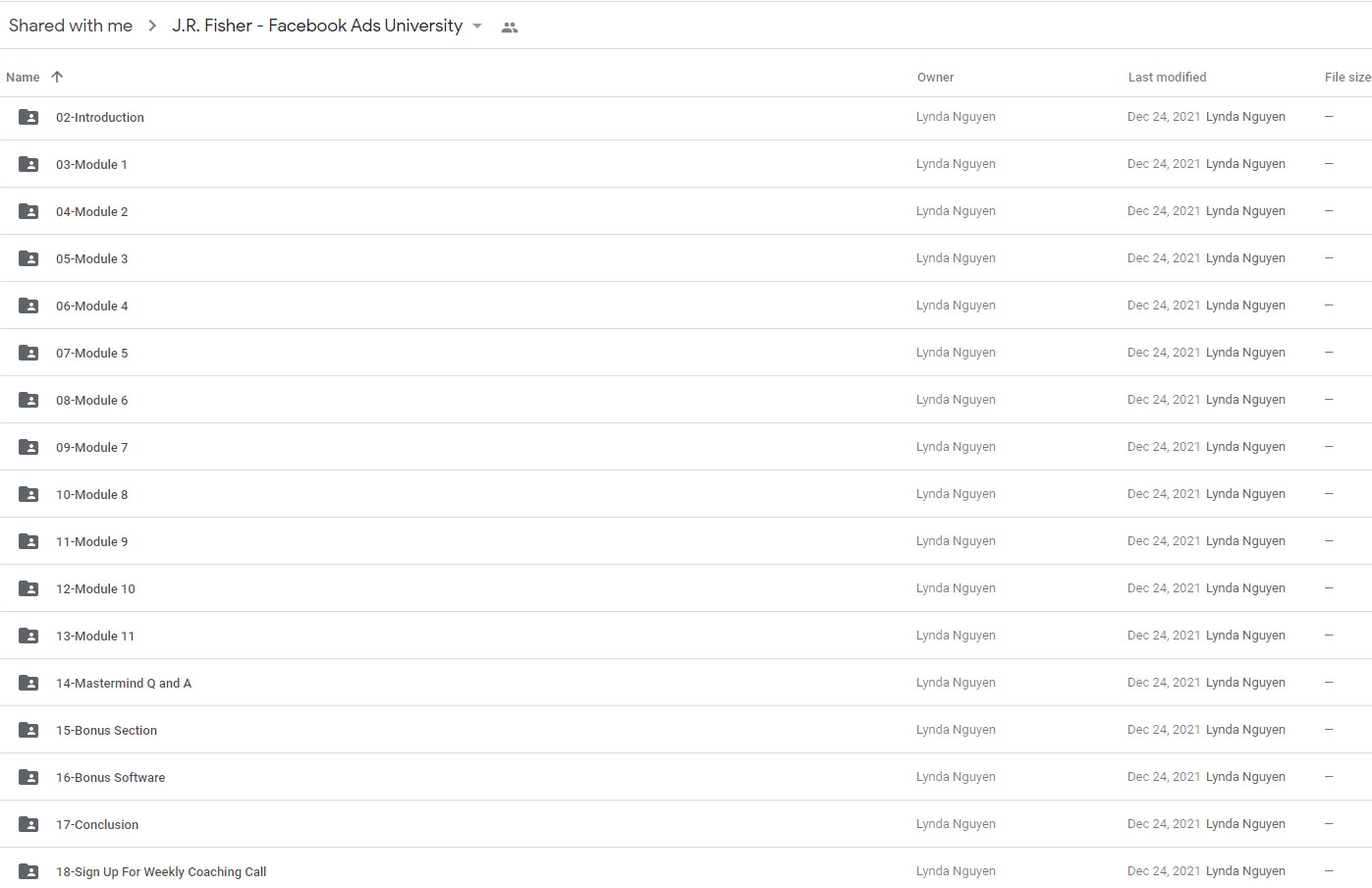
Task: Select the 06-Module 4 folder name
Action: [x=91, y=305]
